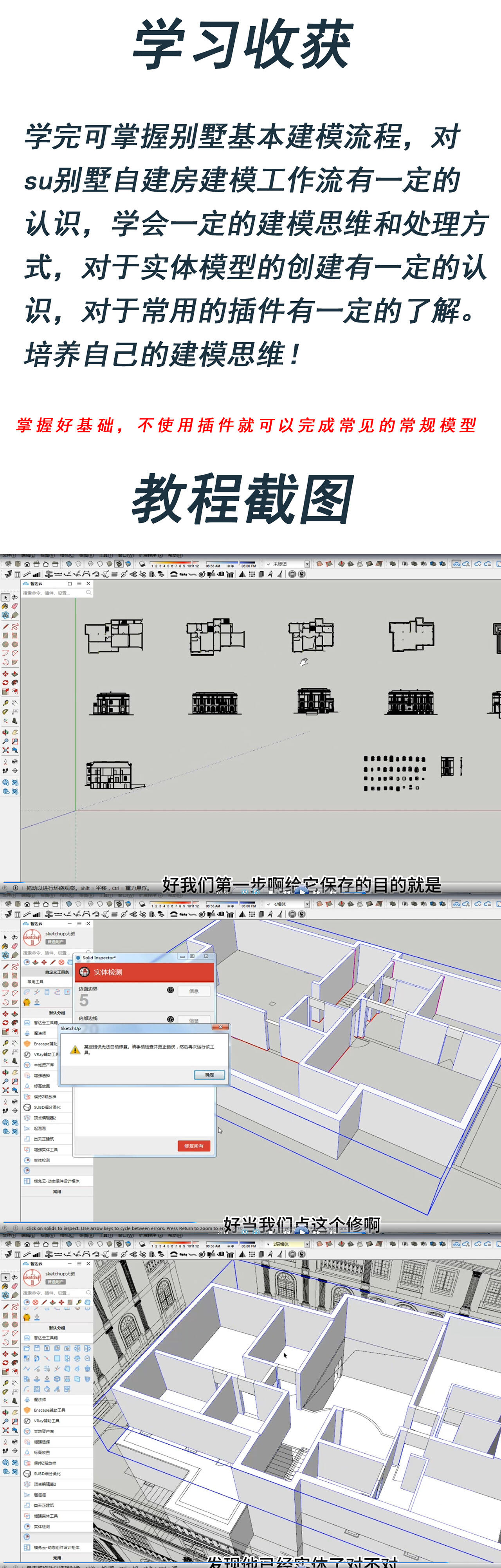Click search field in floor-plan screenshot 智达云 panel
This screenshot has width=501, height=1568.
[x=58, y=593]
